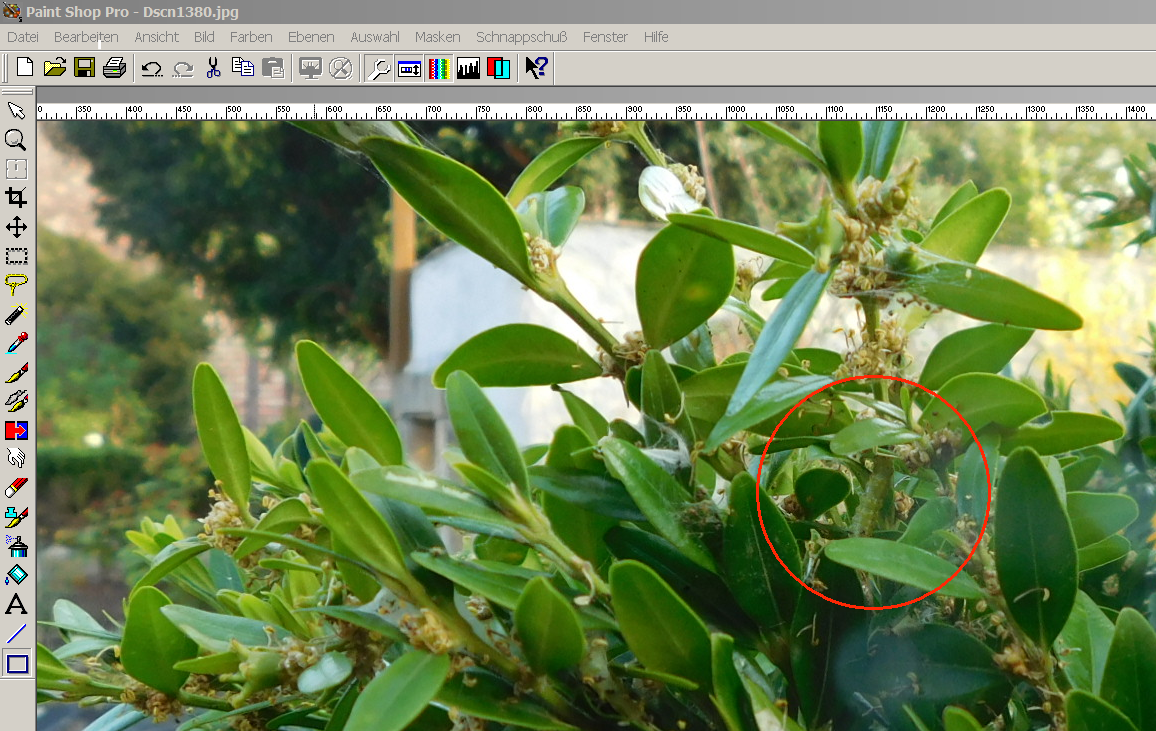Image resolution: width=1156 pixels, height=731 pixels.
Task: Select the Dropper color picker tool
Action: tap(16, 343)
